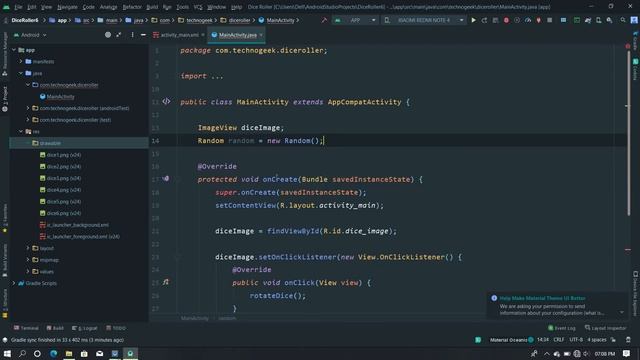The width and height of the screenshot is (640, 360).
Task: Click the 4 spaces indent setting
Action: 597,340
